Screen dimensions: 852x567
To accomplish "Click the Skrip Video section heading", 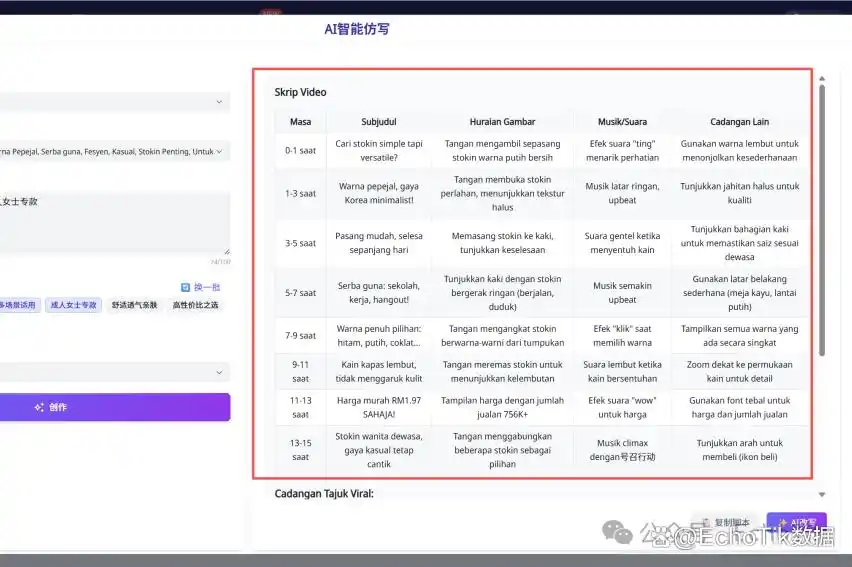I will (300, 92).
